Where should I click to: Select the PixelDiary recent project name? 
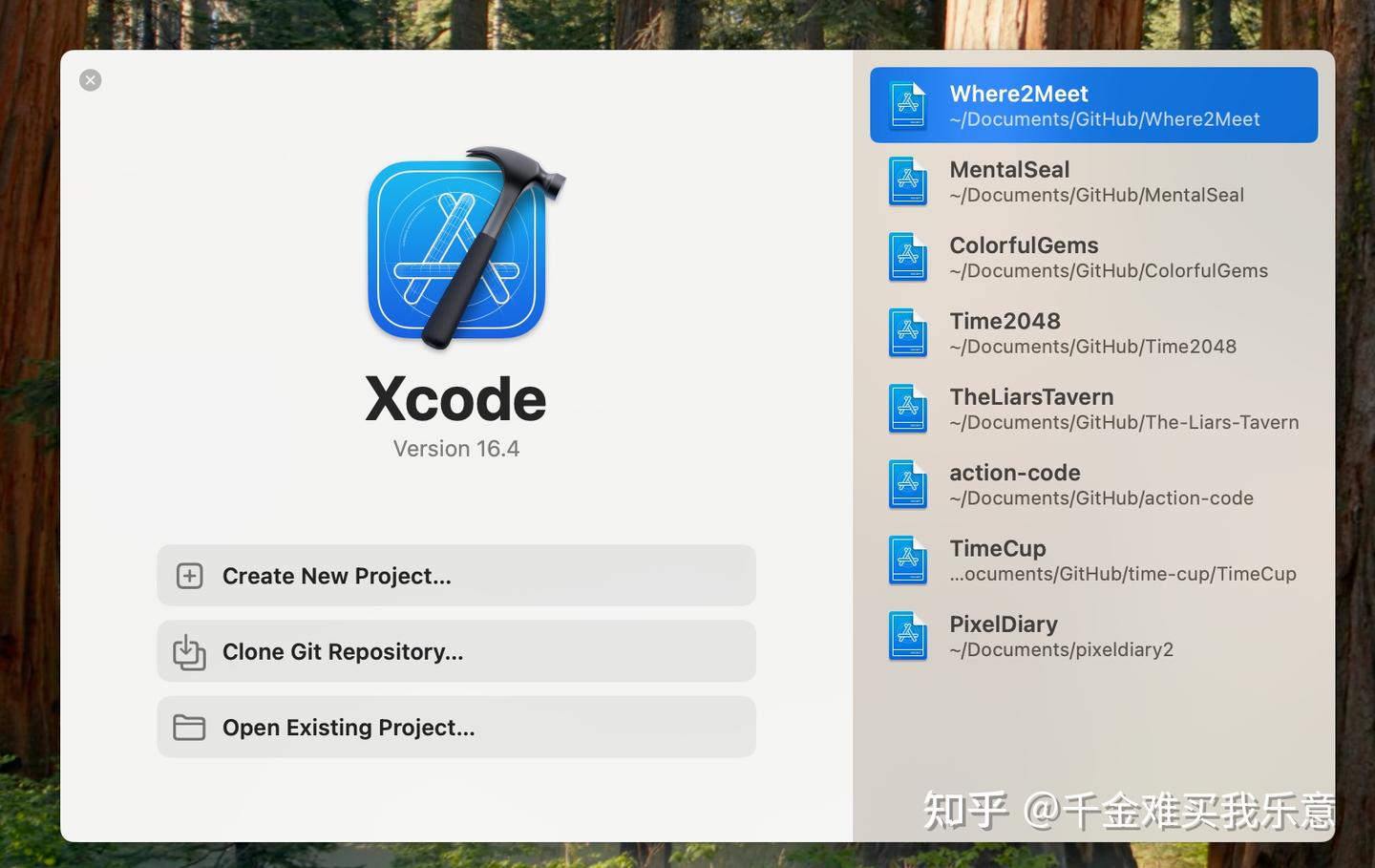pos(1004,624)
